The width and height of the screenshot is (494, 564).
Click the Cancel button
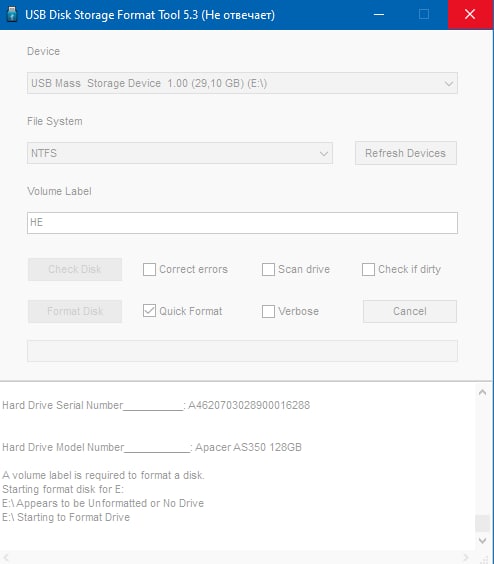[x=410, y=311]
